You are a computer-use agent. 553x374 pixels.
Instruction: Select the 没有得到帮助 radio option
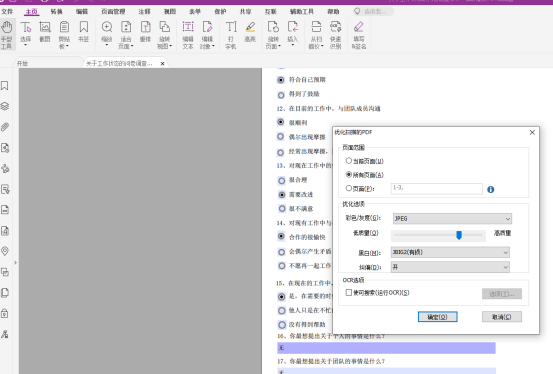point(281,325)
